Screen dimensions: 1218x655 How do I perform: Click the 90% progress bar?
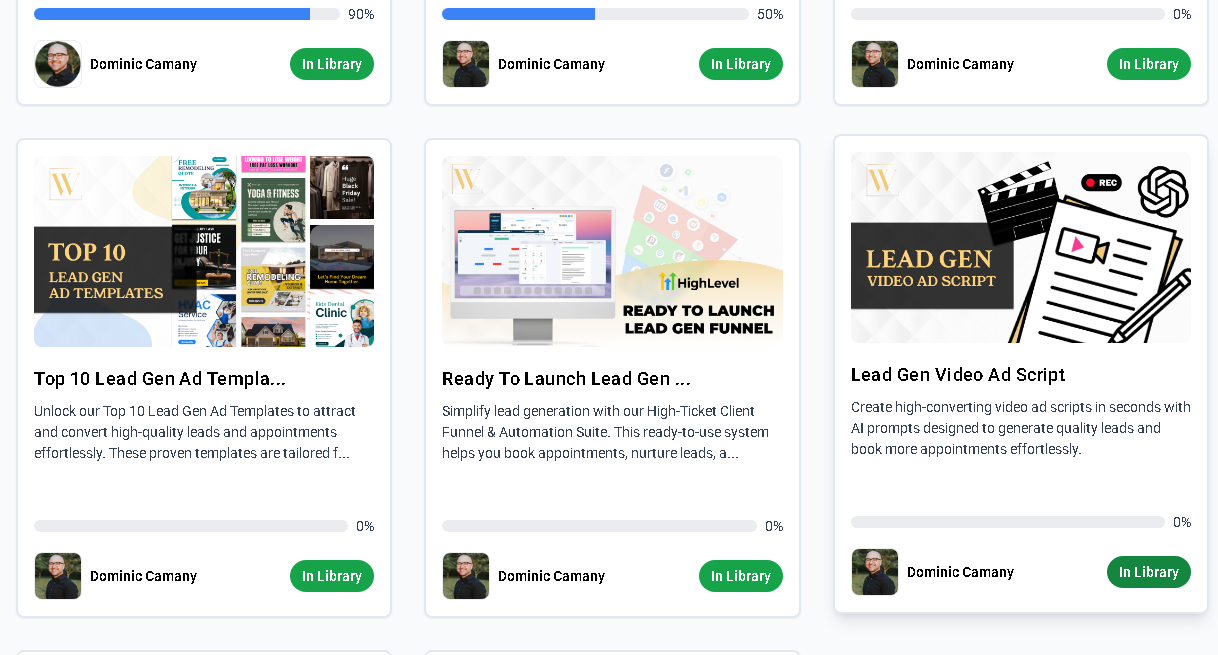click(x=186, y=14)
